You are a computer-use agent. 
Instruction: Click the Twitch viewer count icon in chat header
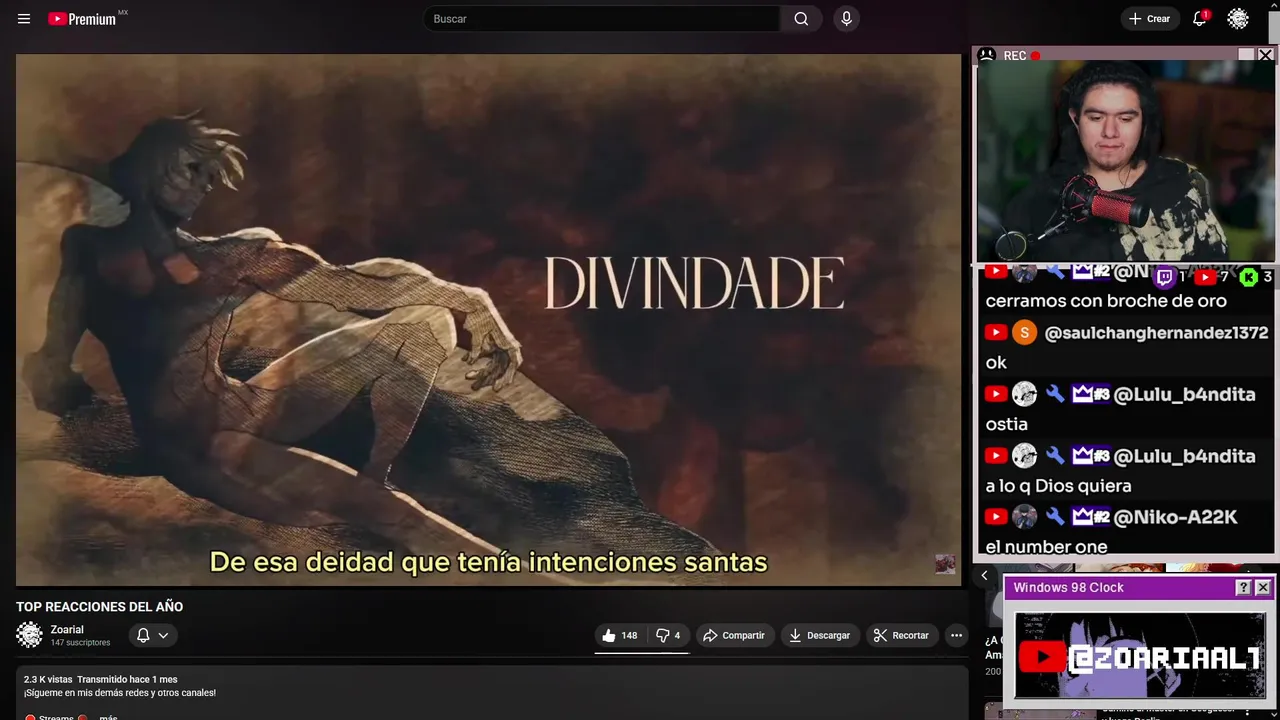1164,277
